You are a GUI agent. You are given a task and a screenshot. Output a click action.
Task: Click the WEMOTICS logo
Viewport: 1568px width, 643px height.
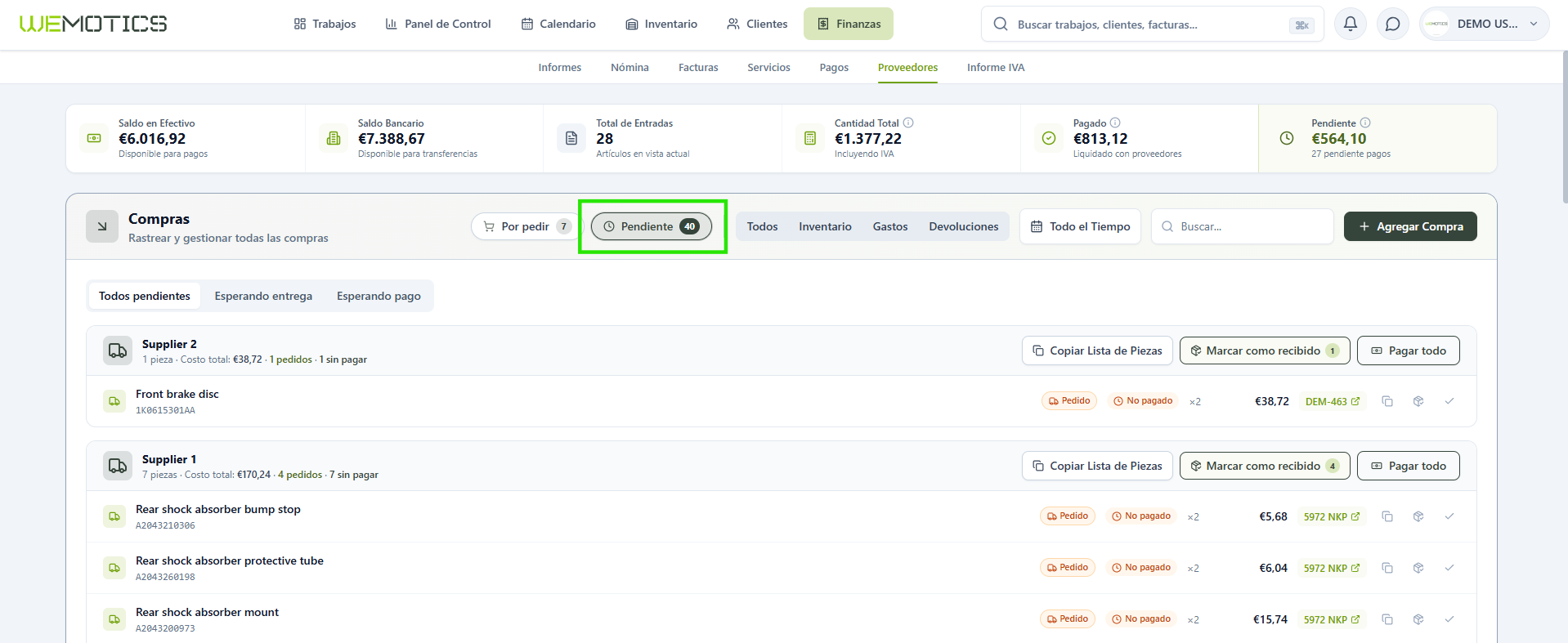pos(93,24)
